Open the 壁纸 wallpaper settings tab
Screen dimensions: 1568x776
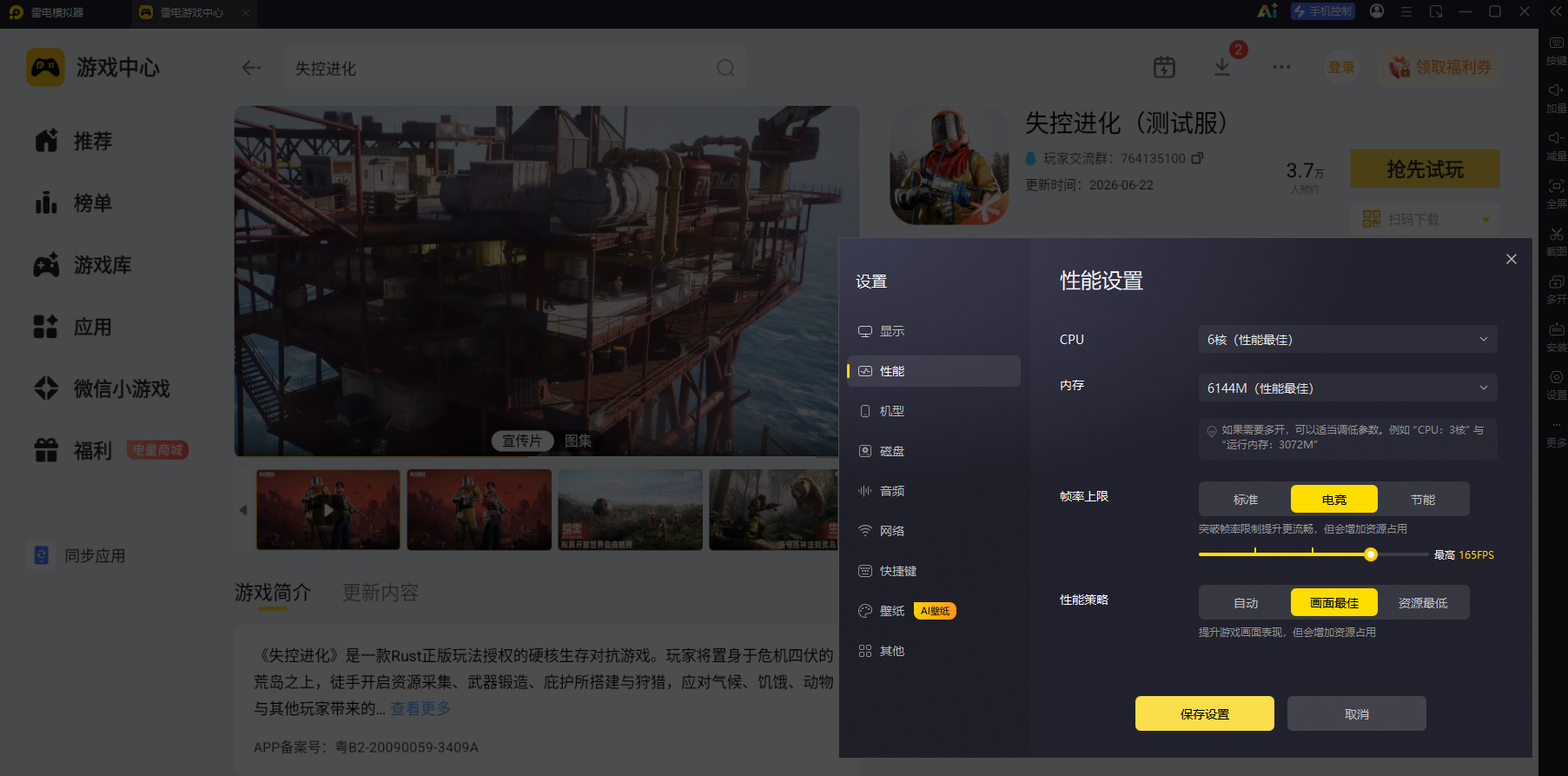892,611
